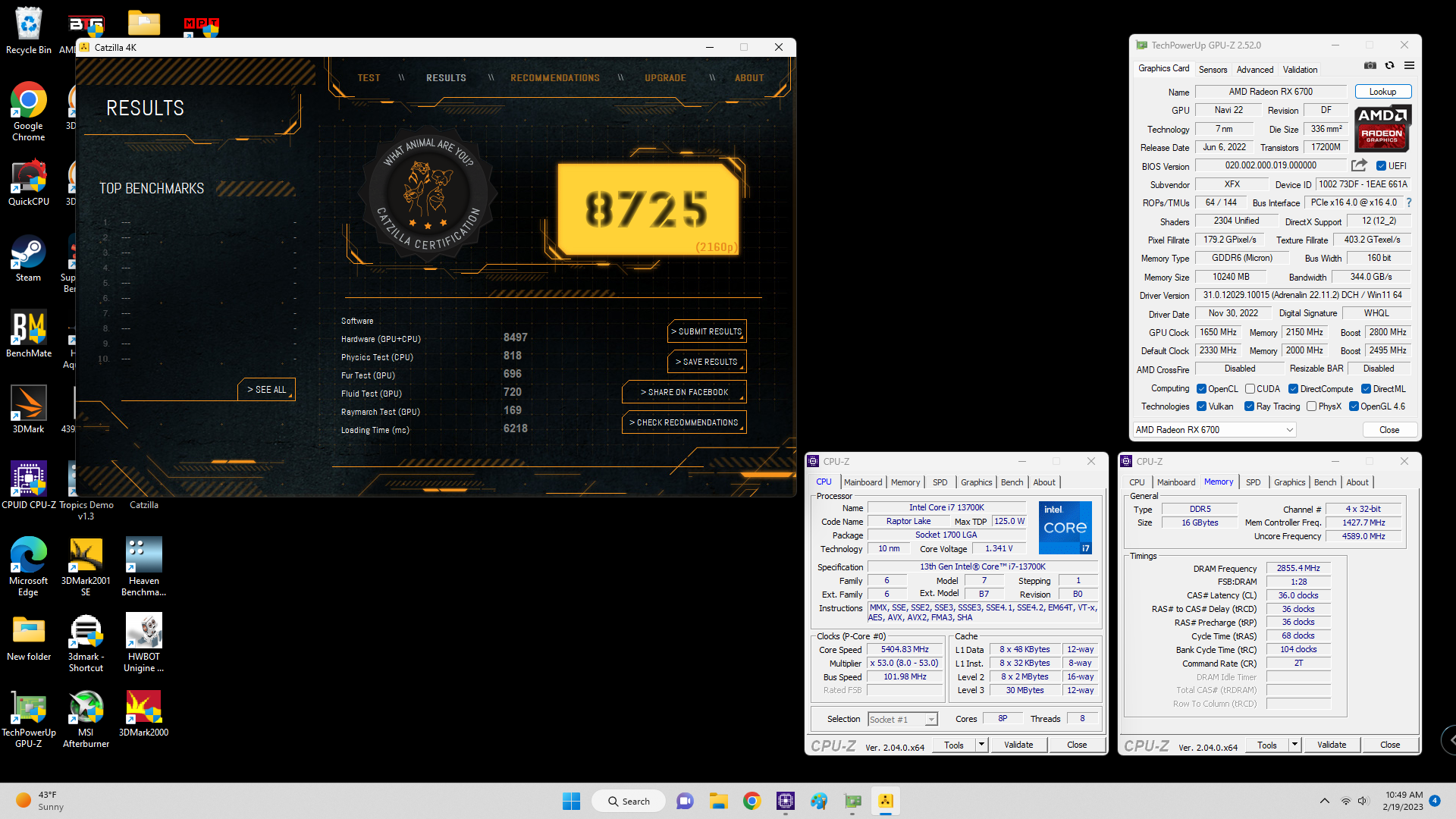
Task: Open the Recycle Bin desktop icon
Action: (x=28, y=30)
